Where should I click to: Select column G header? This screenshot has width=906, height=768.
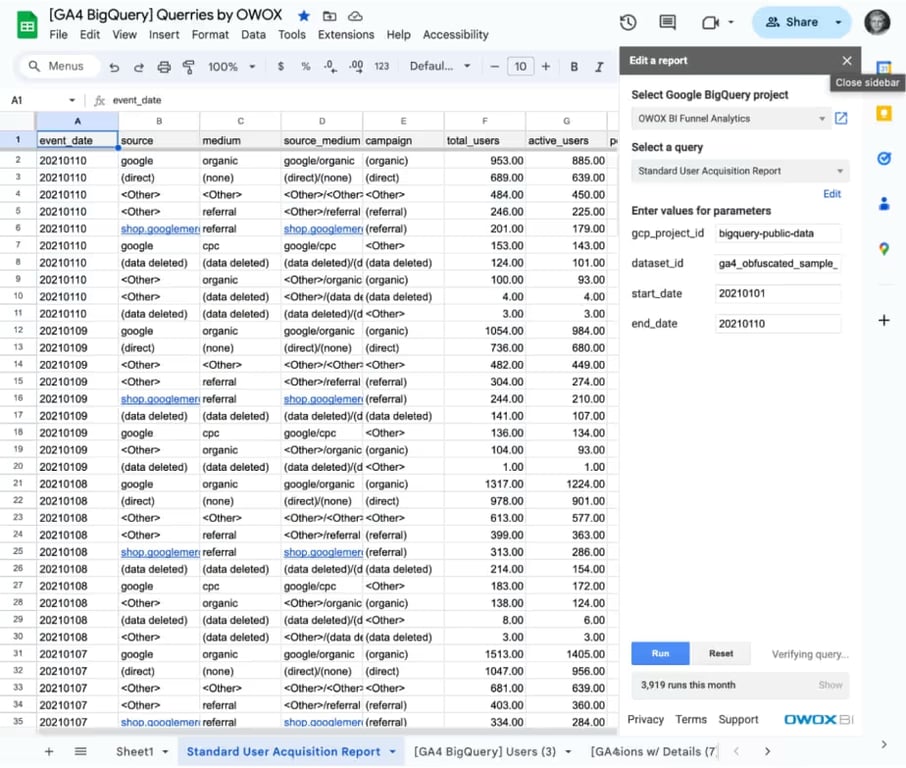(566, 121)
